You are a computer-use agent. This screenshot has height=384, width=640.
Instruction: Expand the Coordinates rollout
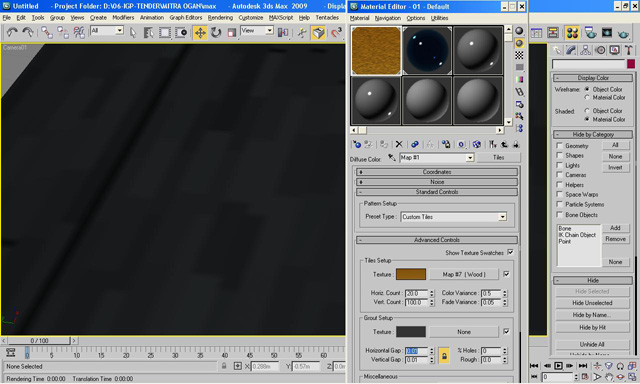pos(437,172)
